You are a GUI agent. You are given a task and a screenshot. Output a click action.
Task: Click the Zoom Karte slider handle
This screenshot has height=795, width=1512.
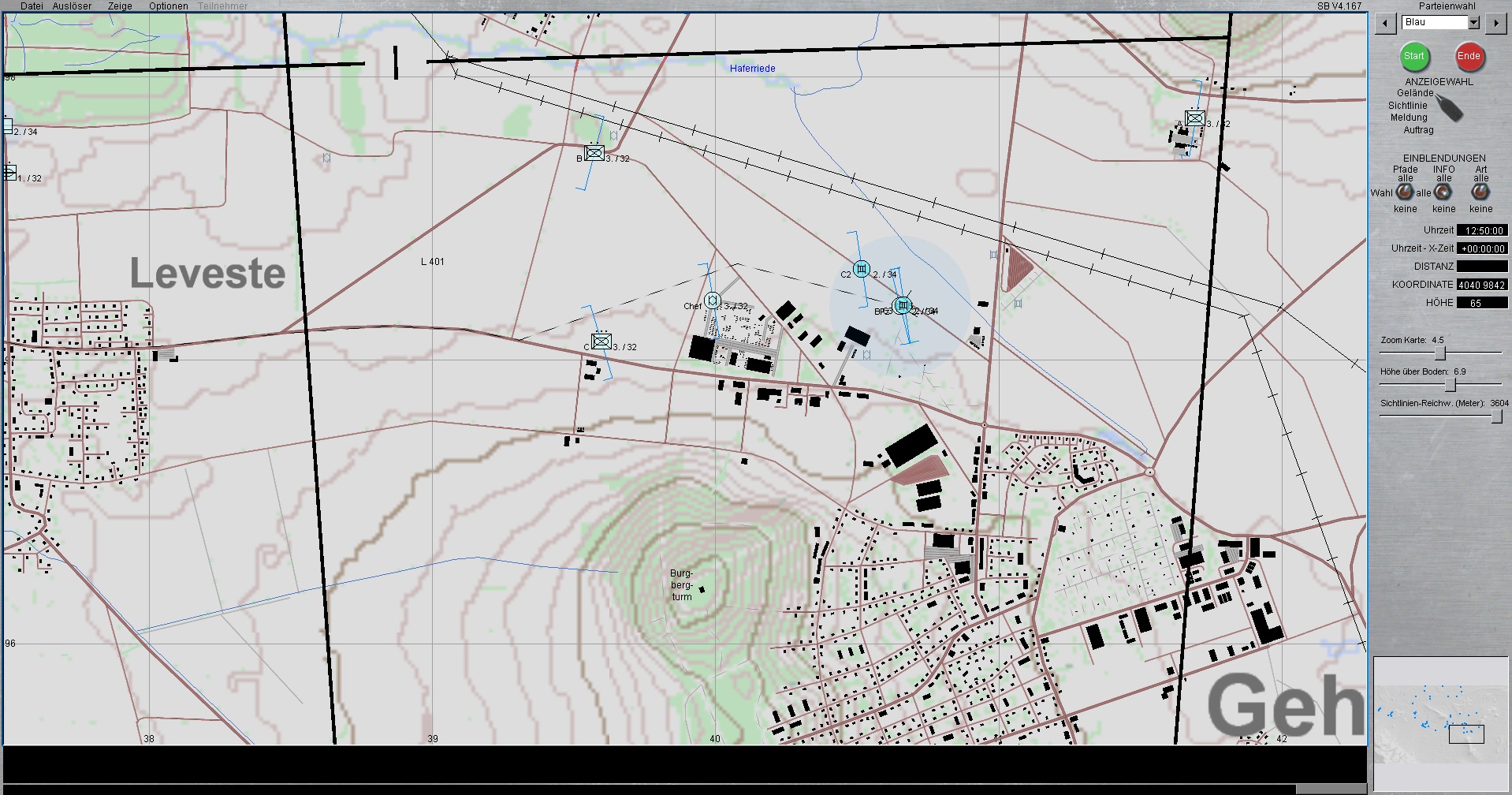coord(1439,353)
